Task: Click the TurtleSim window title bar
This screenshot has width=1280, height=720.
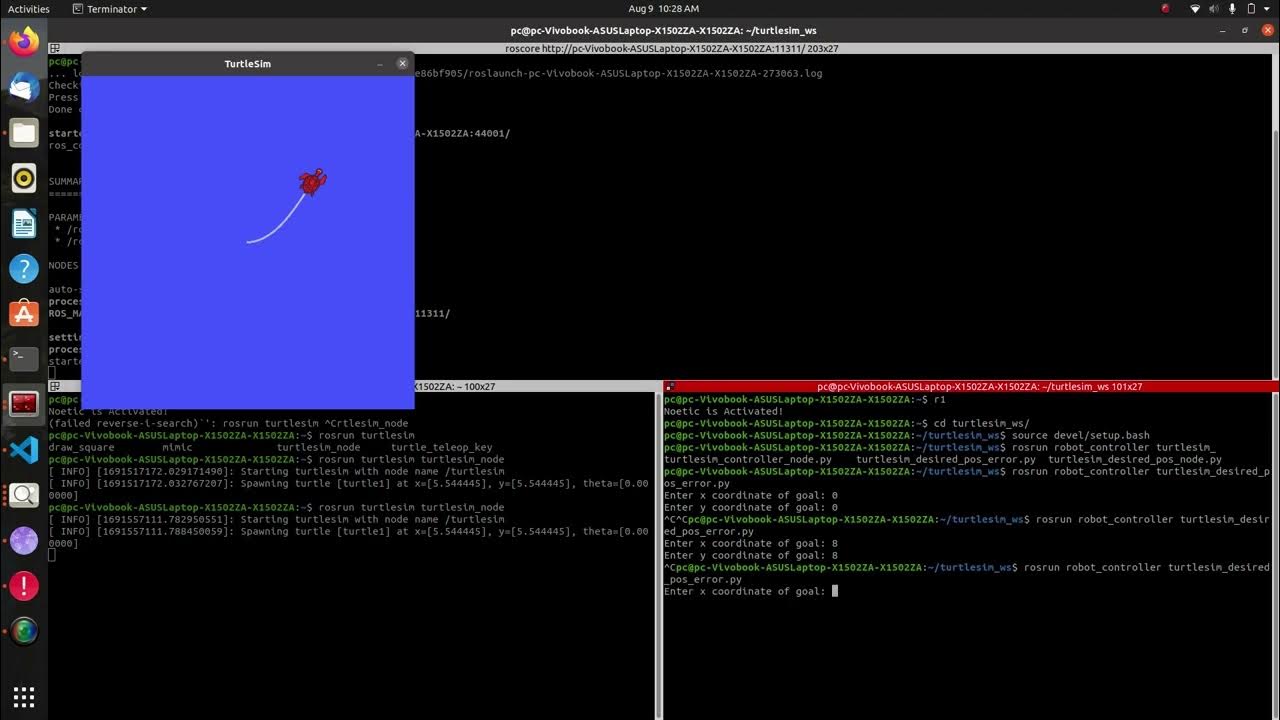Action: point(247,64)
